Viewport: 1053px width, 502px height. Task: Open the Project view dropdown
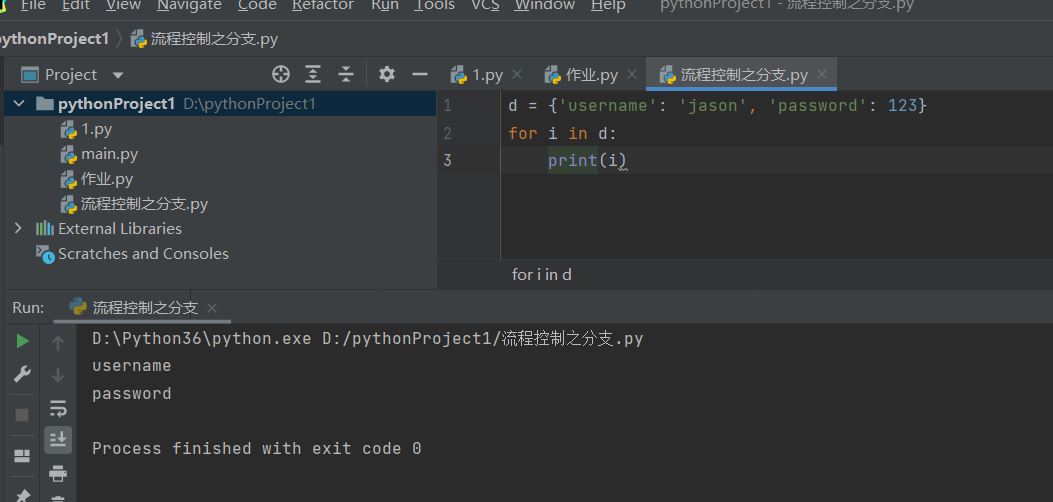click(118, 75)
